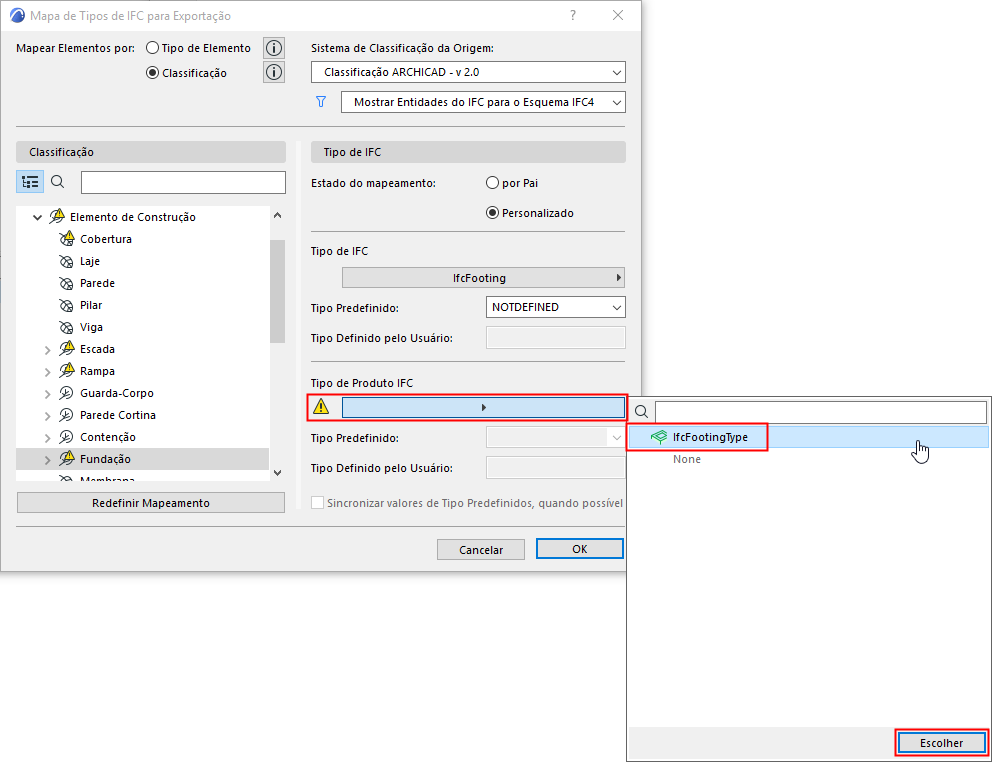Viewport: 992px width, 762px height.
Task: Click the Cobertura row icon
Action: (x=66, y=239)
